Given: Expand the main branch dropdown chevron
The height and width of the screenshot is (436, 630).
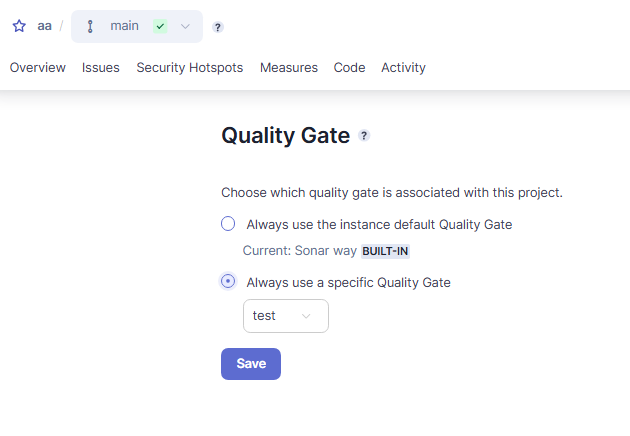Looking at the screenshot, I should coord(185,27).
